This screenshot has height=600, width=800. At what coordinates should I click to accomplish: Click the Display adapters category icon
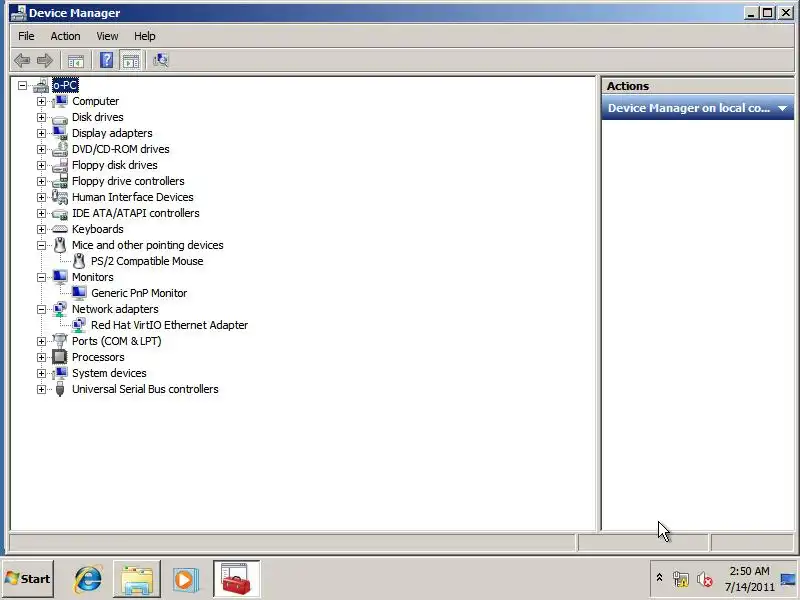coord(60,133)
